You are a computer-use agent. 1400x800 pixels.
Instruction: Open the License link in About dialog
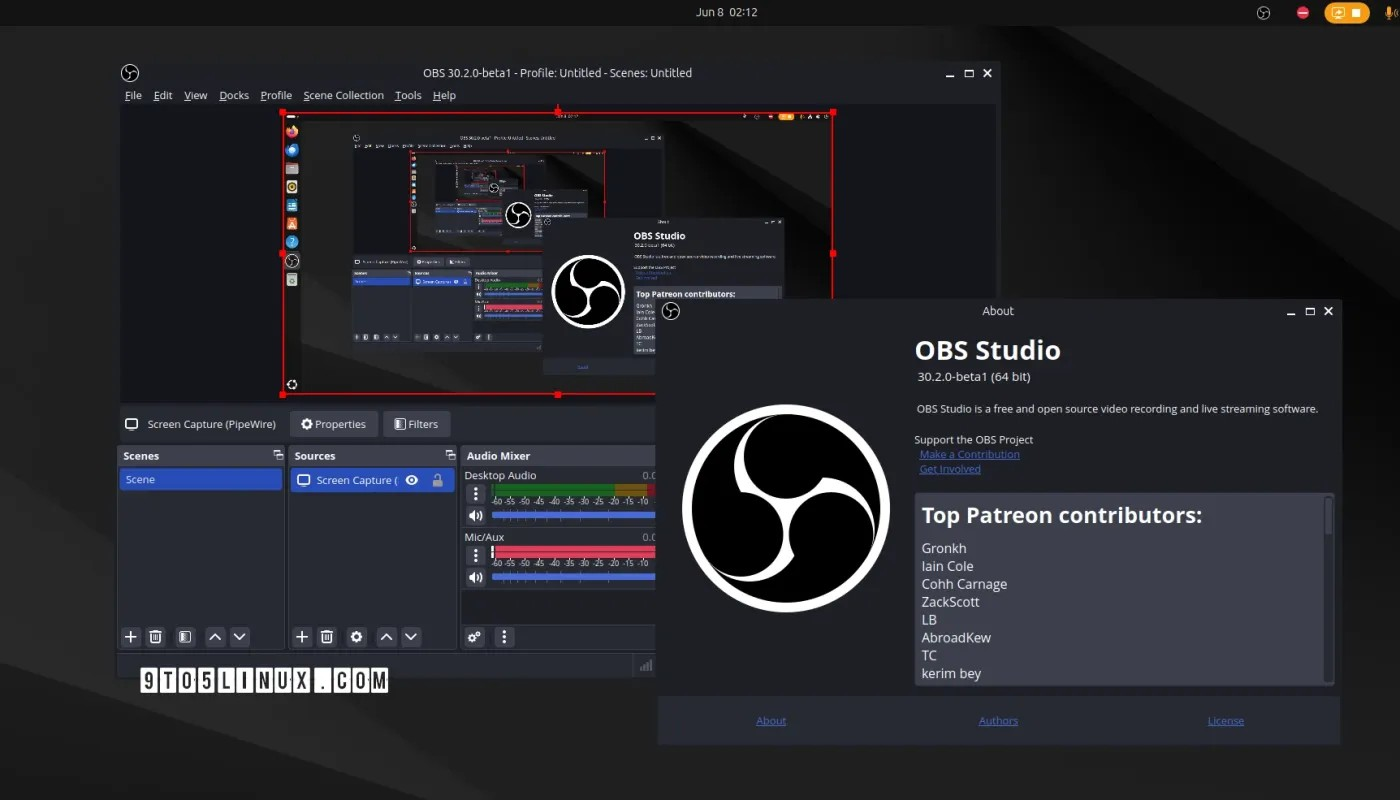point(1226,720)
